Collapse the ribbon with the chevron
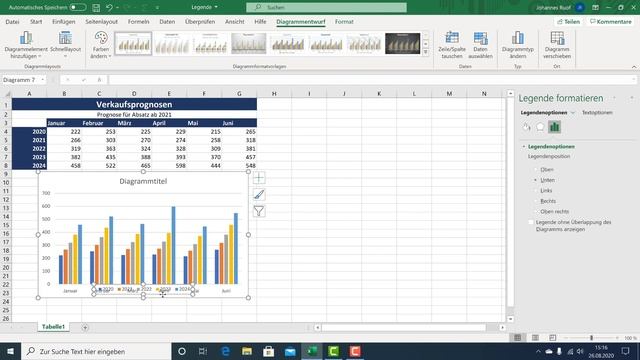Viewport: 640px width, 360px height. 634,67
